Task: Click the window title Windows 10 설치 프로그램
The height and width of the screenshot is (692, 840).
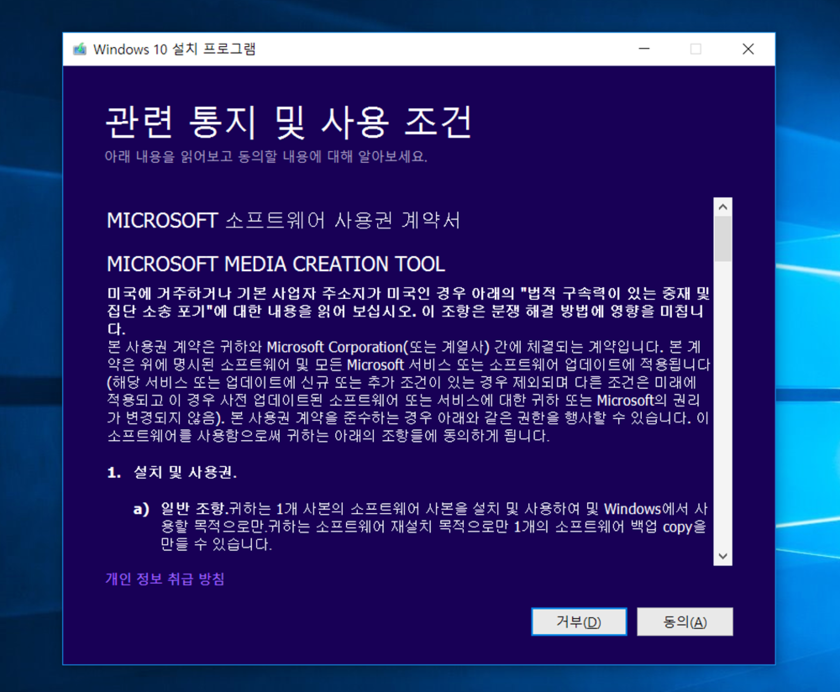Action: (175, 49)
